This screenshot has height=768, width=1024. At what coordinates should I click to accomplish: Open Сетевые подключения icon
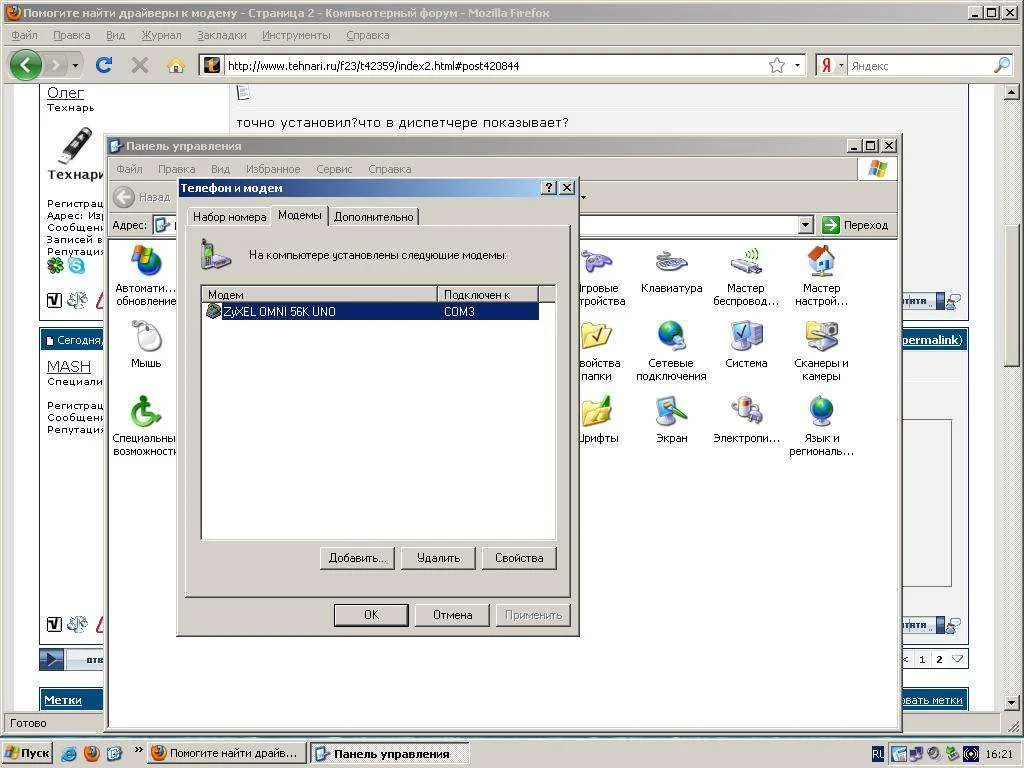(x=671, y=342)
